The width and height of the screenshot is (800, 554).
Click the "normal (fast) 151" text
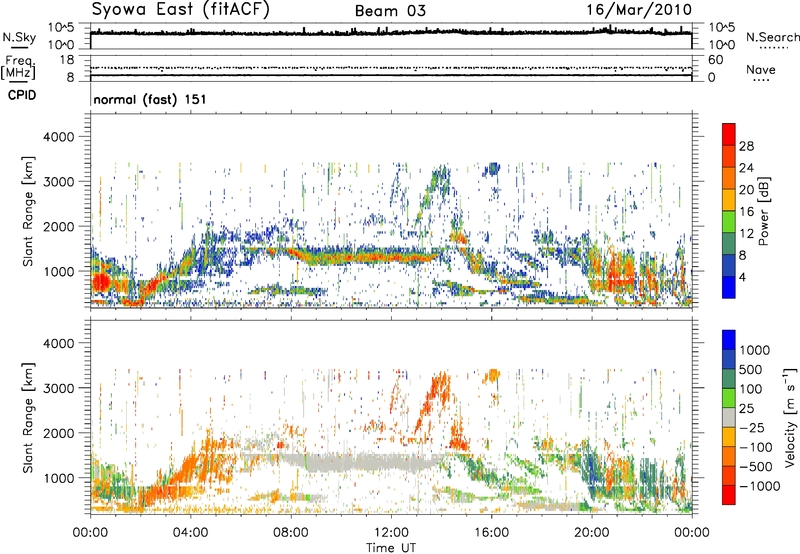(149, 99)
